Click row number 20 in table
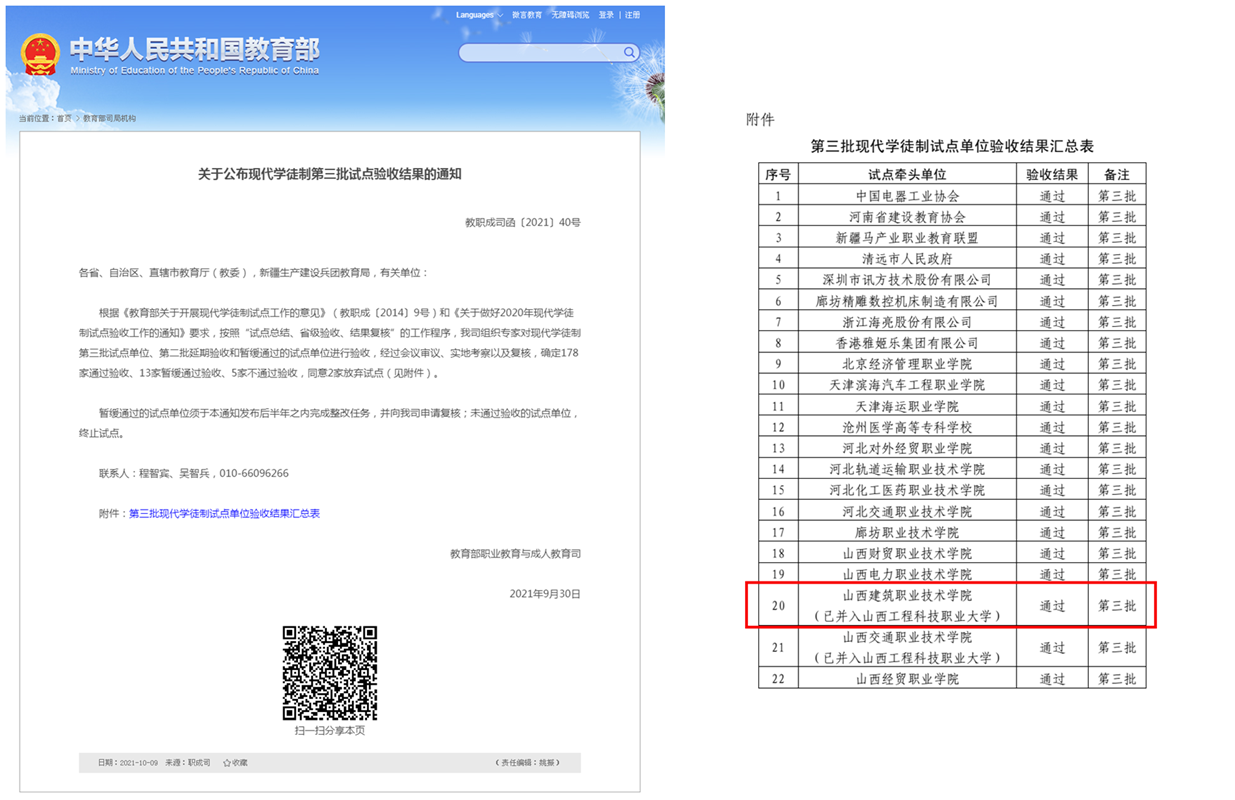Viewport: 1235px width, 800px height. pos(778,606)
